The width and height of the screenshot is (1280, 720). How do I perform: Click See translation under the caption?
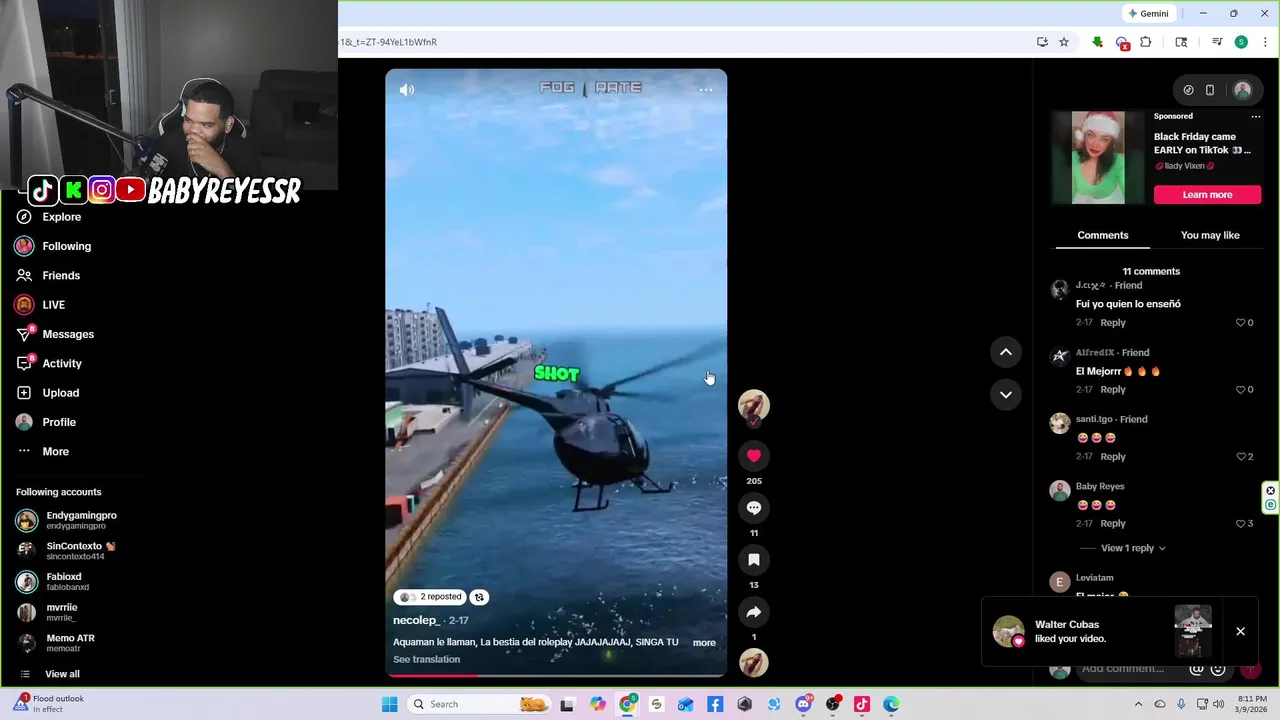pos(427,660)
